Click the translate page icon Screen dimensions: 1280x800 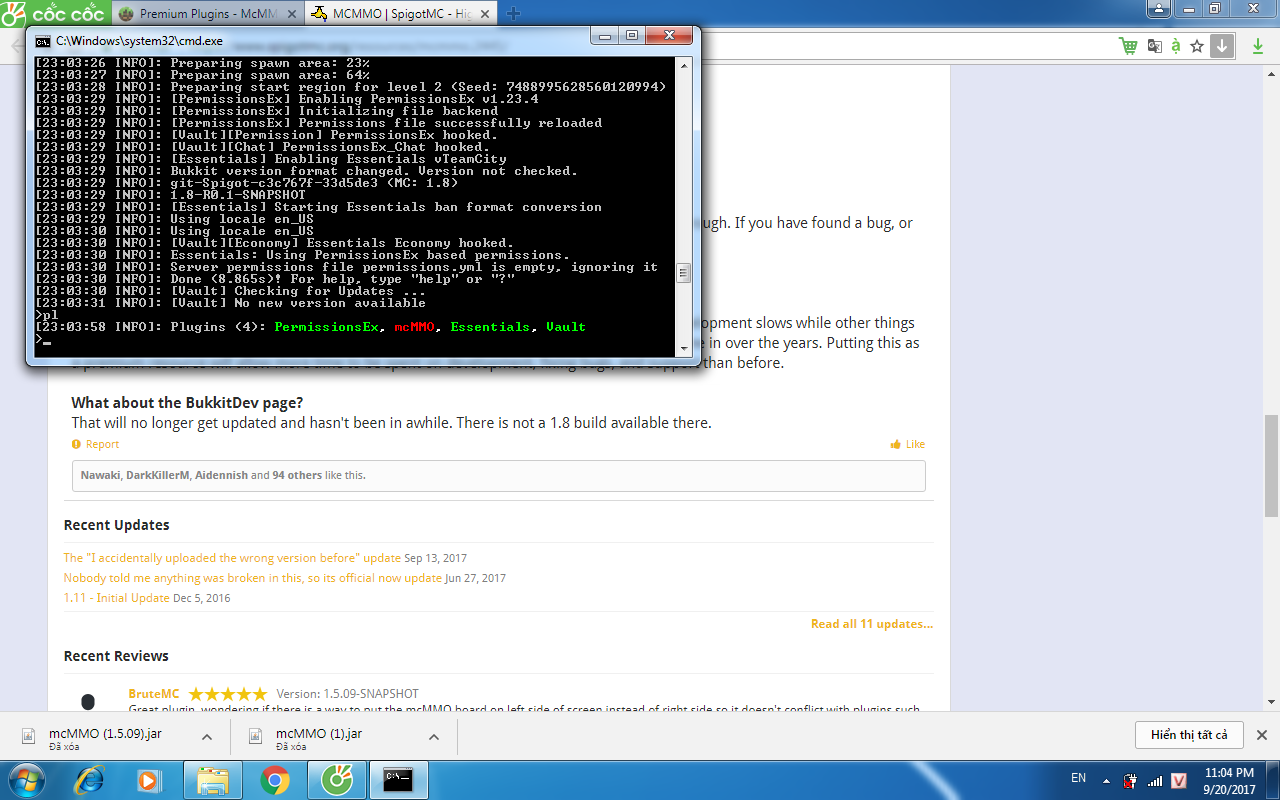click(1155, 46)
